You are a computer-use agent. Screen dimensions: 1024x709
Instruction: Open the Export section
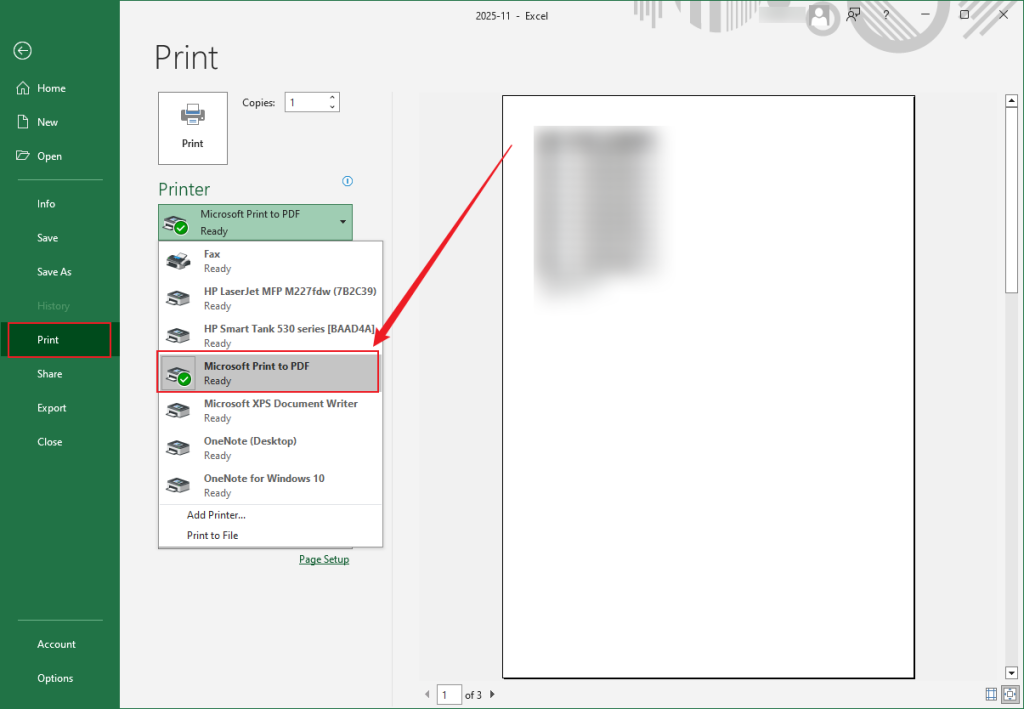point(51,407)
